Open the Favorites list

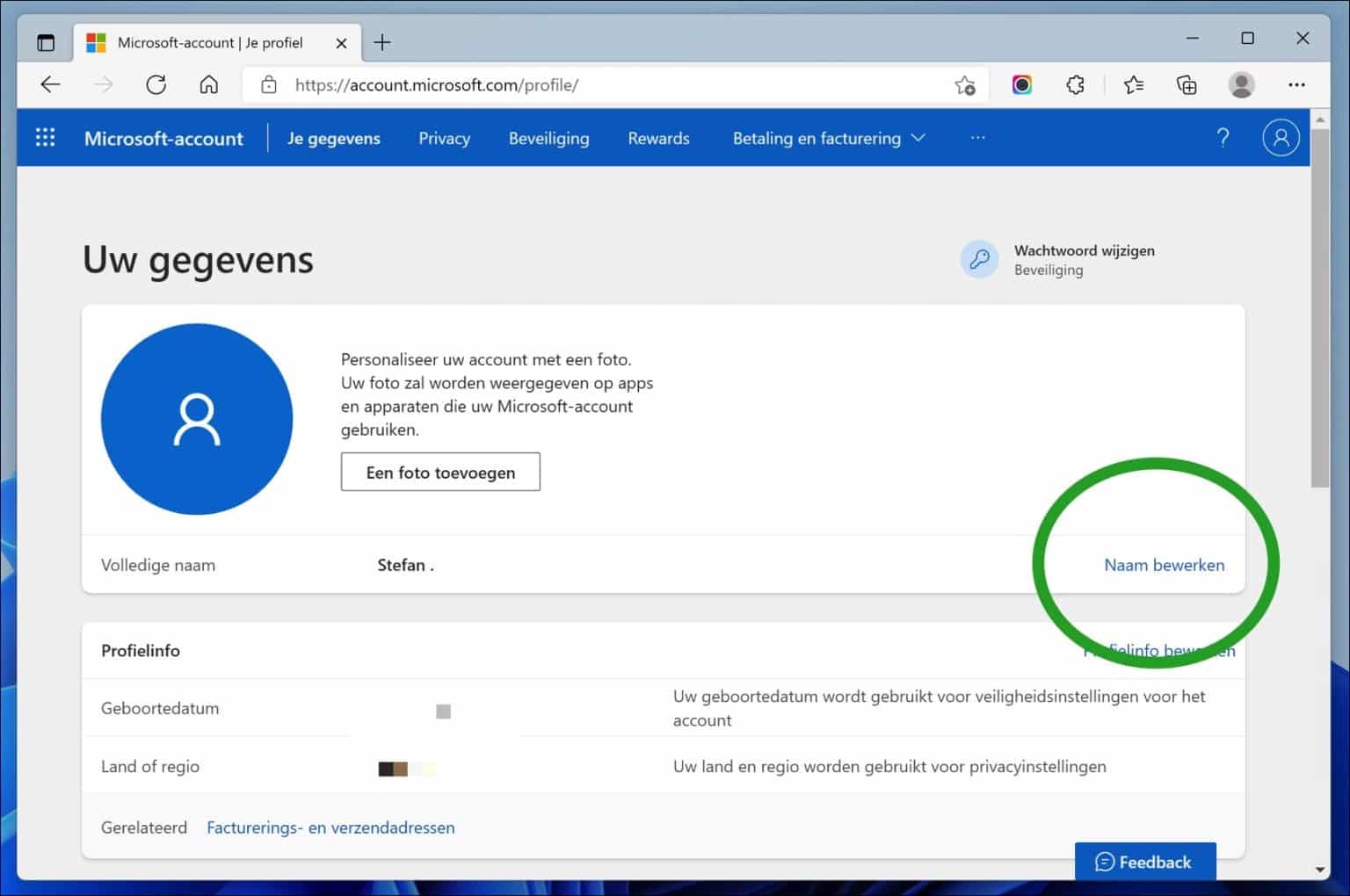[x=1133, y=85]
